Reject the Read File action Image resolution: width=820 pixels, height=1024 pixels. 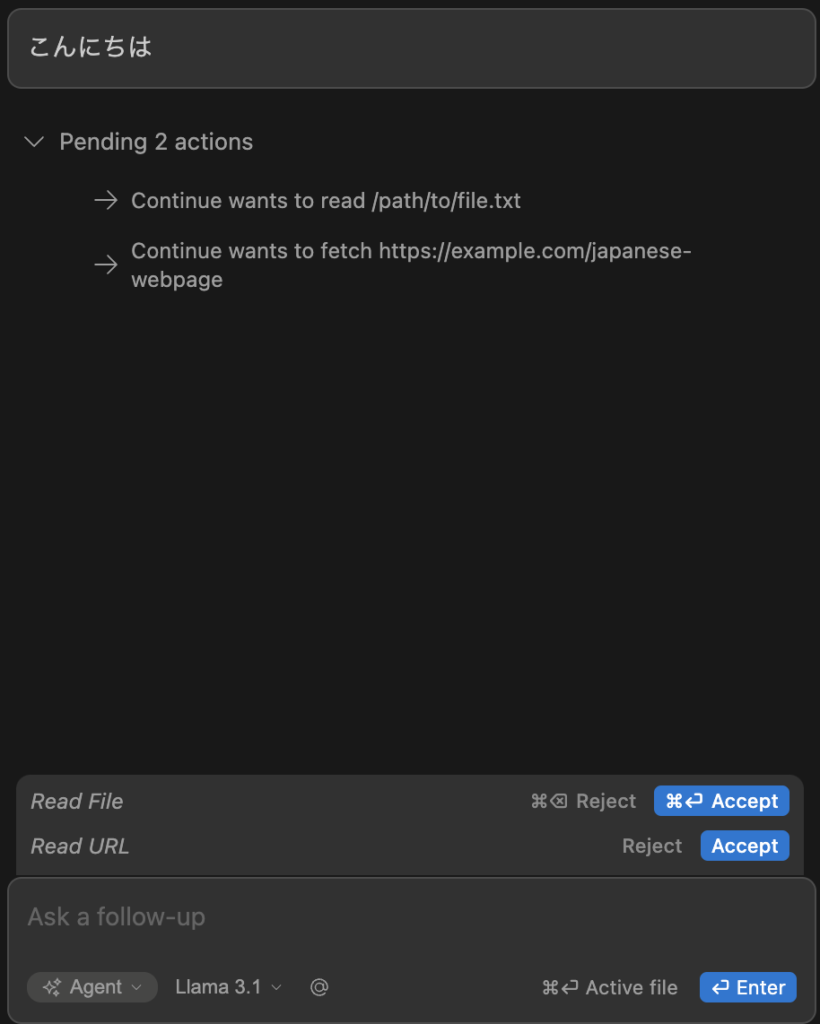coord(583,801)
